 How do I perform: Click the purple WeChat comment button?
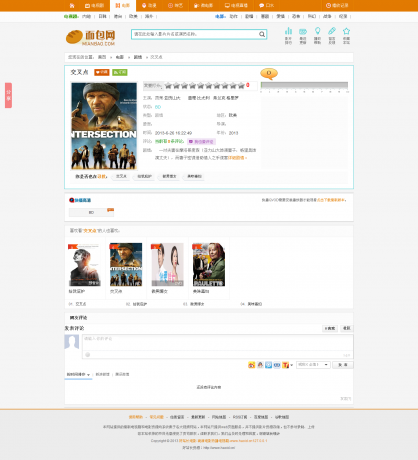click(x=201, y=142)
